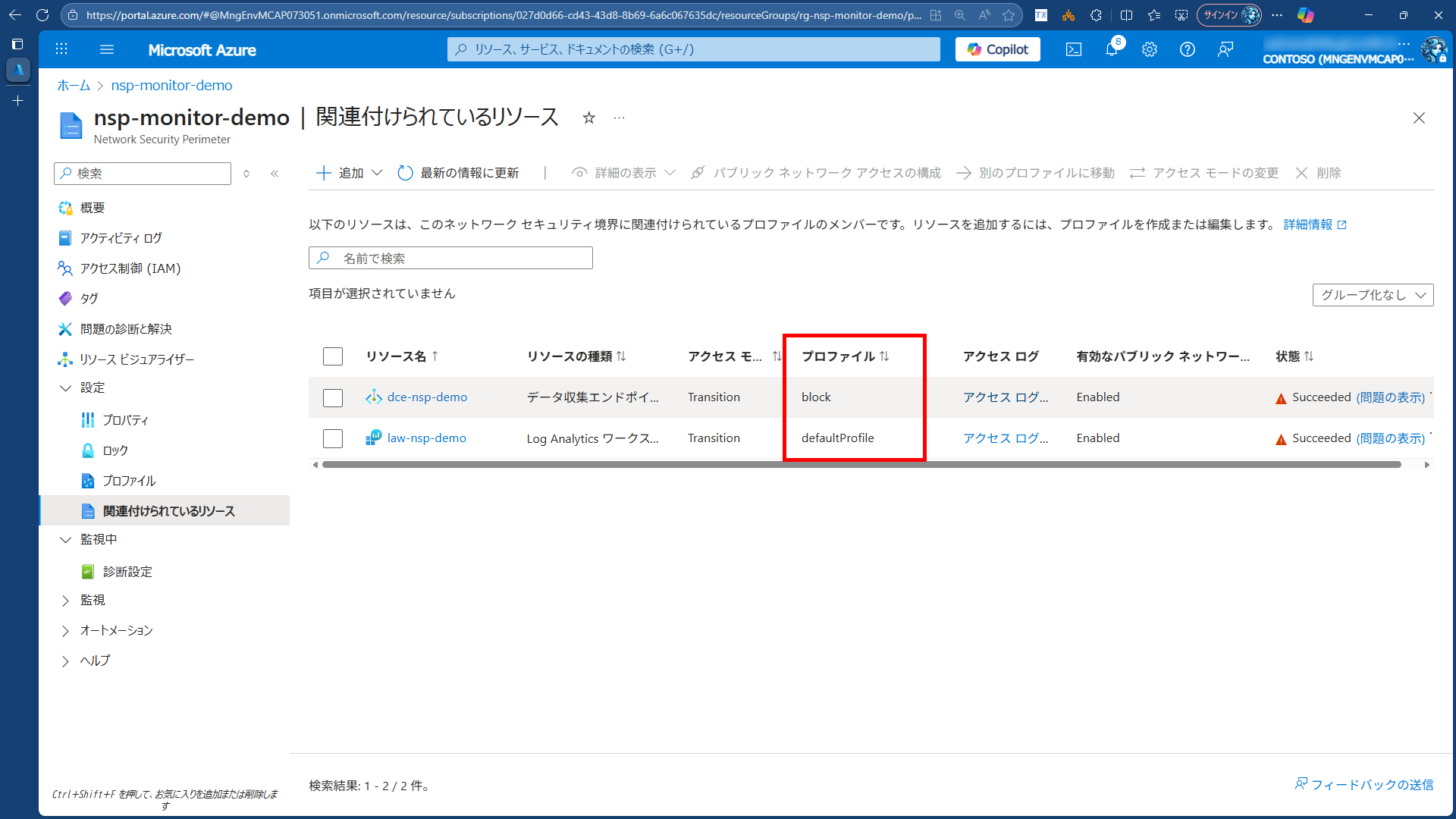Click the 詳細情報 link
This screenshot has height=819, width=1456.
pyautogui.click(x=1308, y=224)
